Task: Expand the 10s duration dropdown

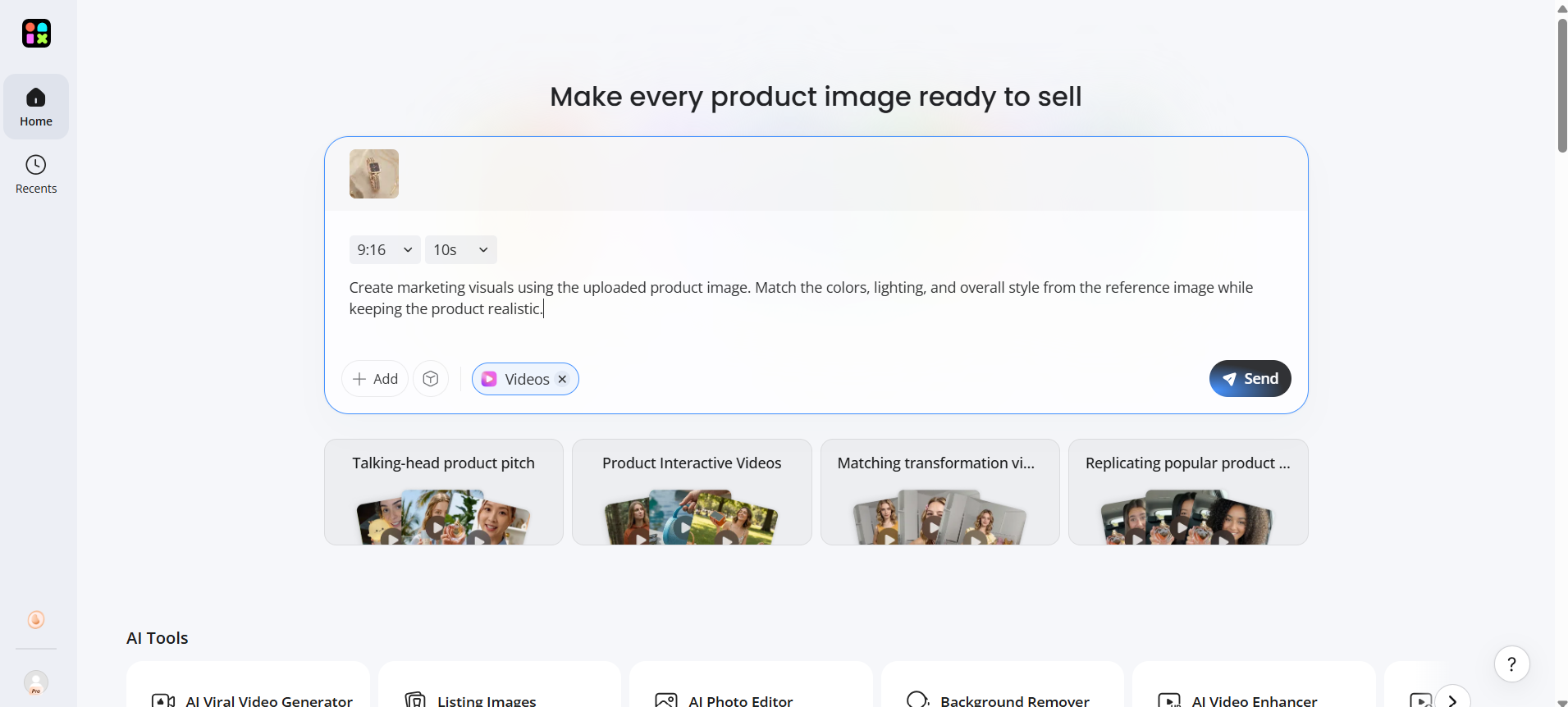Action: pos(461,249)
